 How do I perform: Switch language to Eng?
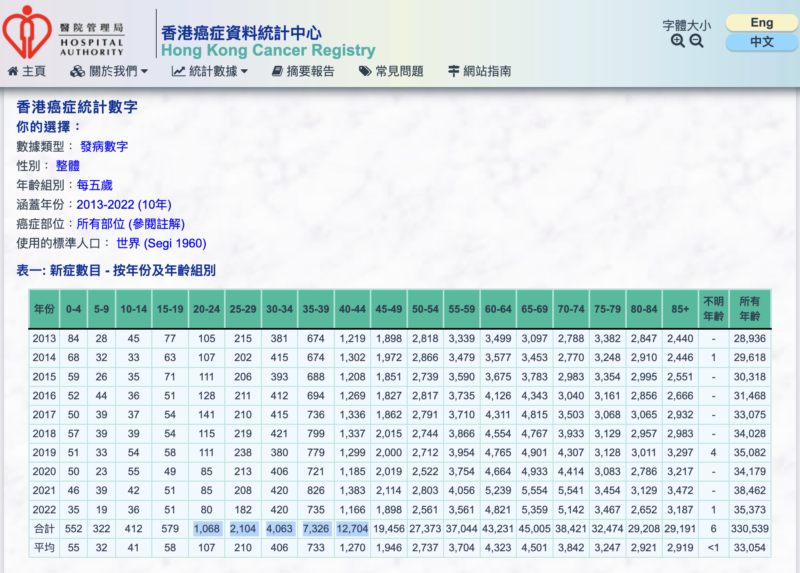coord(762,22)
